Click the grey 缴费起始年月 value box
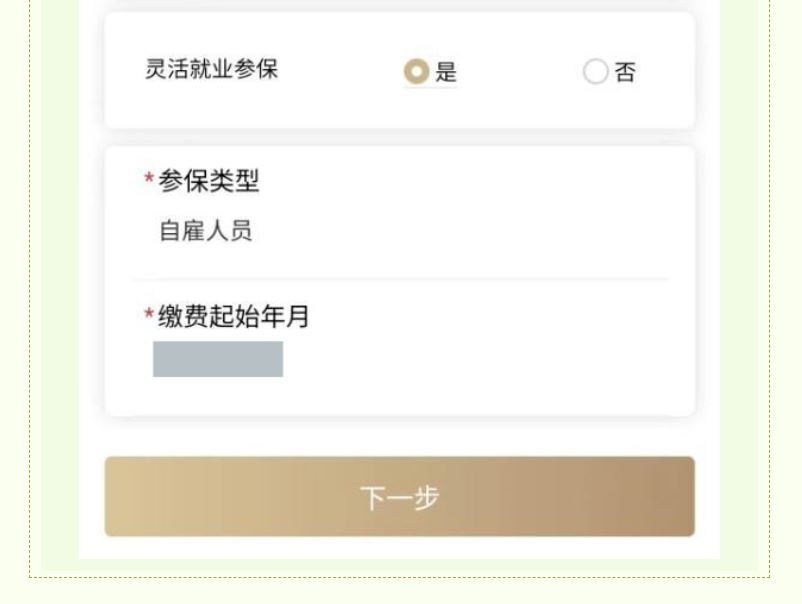Viewport: 802px width, 604px height. (x=218, y=359)
